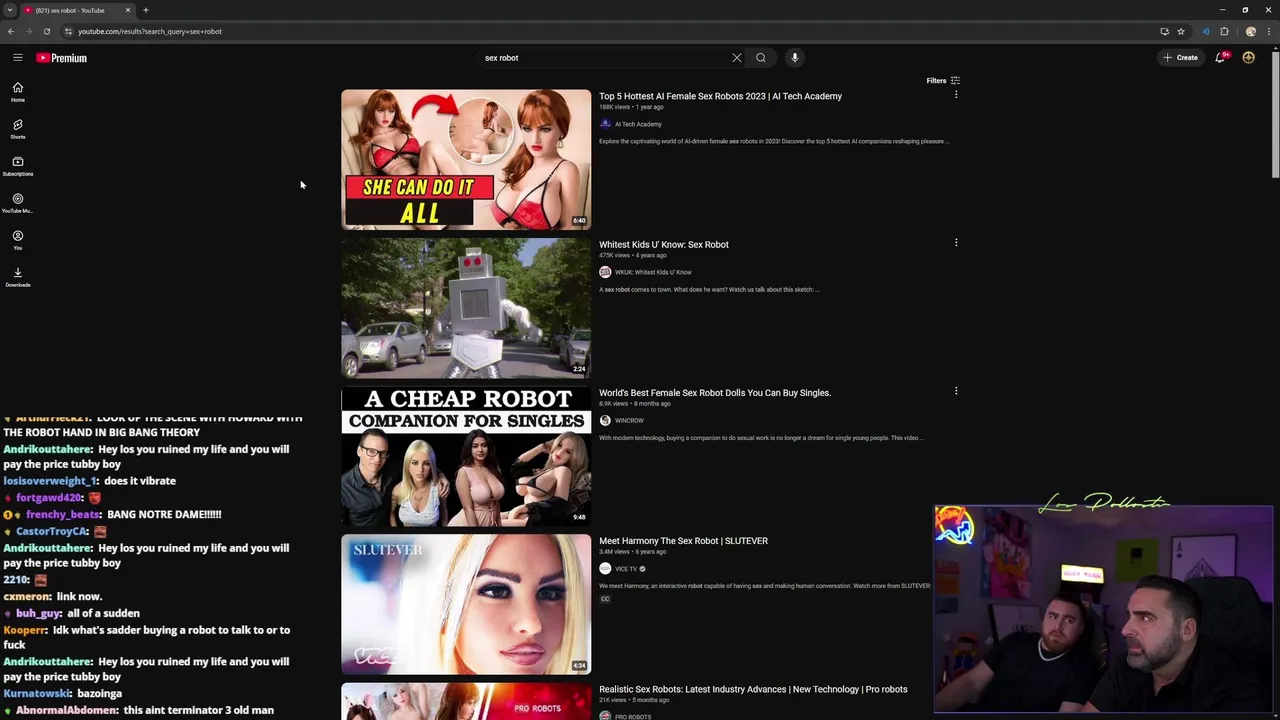Open the YouTube guide hamburger menu
This screenshot has width=1280, height=720.
click(x=18, y=58)
